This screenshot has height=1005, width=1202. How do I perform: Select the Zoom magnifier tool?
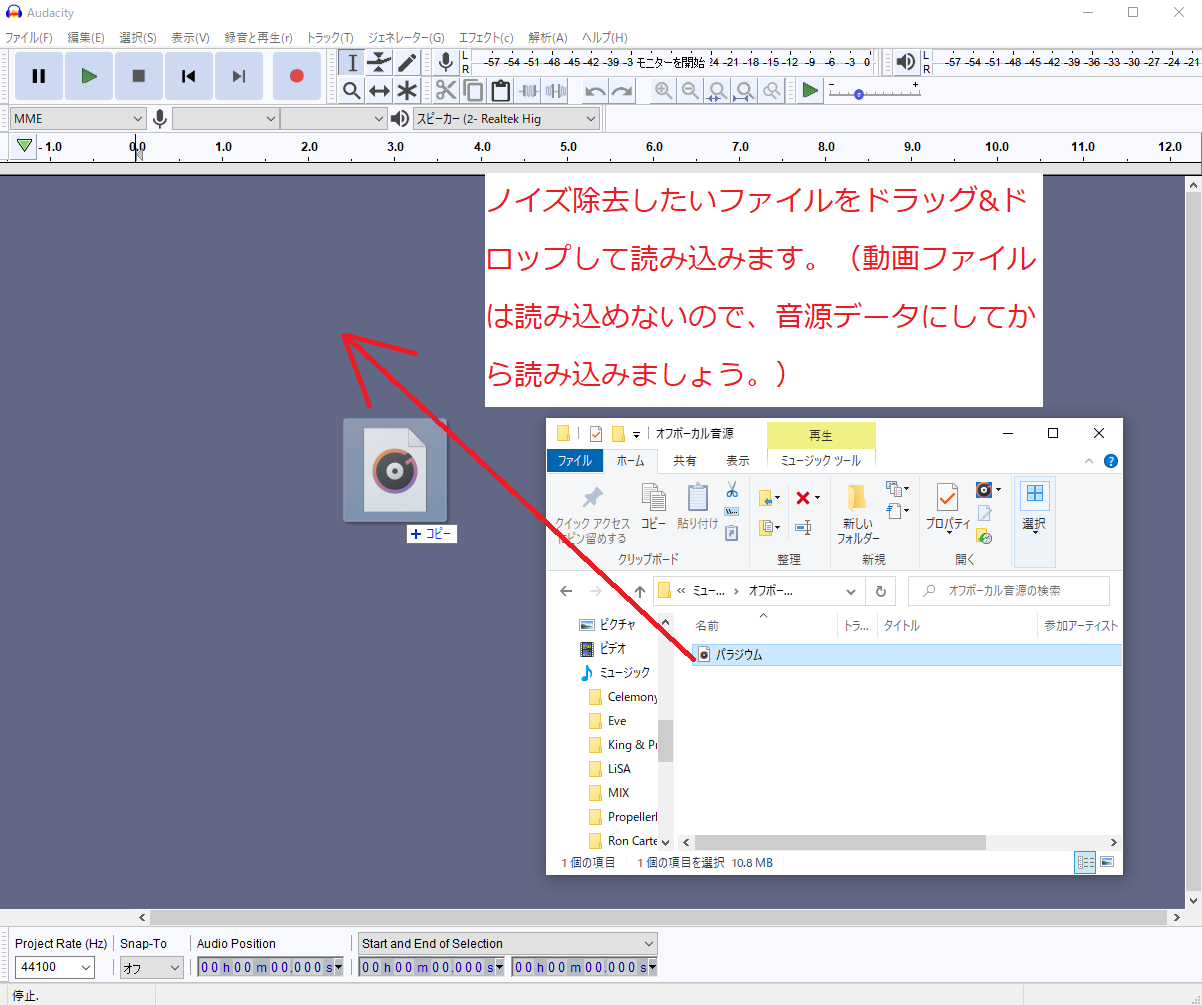[x=351, y=90]
